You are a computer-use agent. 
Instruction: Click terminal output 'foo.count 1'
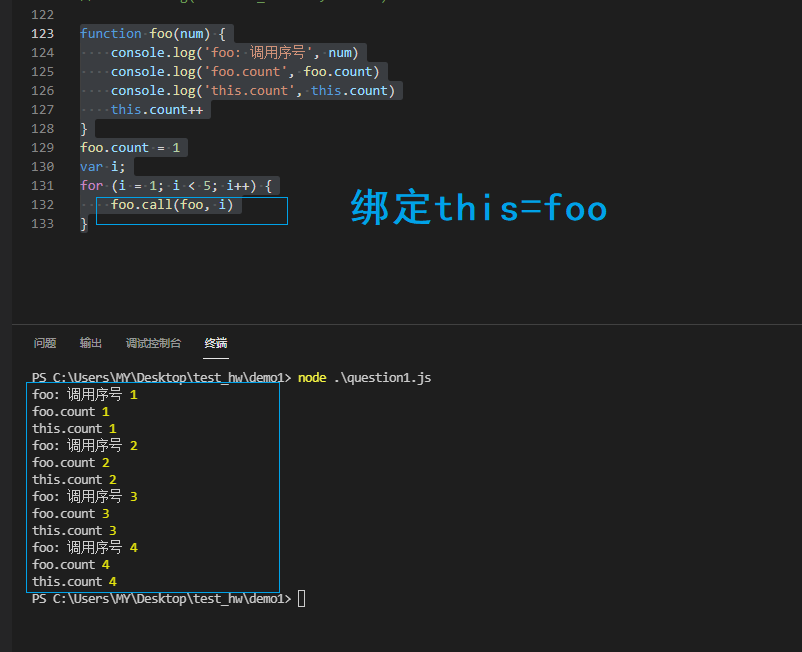point(71,412)
